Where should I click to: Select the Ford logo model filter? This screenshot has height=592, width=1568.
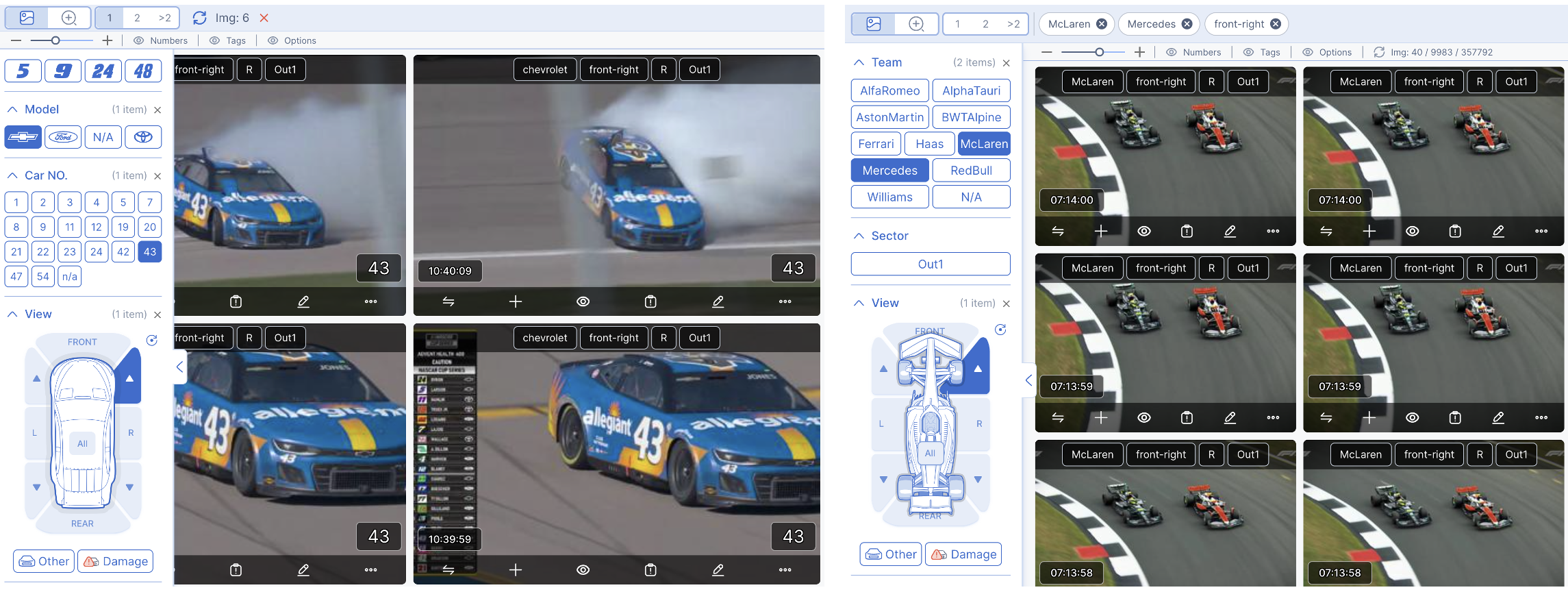coord(63,137)
